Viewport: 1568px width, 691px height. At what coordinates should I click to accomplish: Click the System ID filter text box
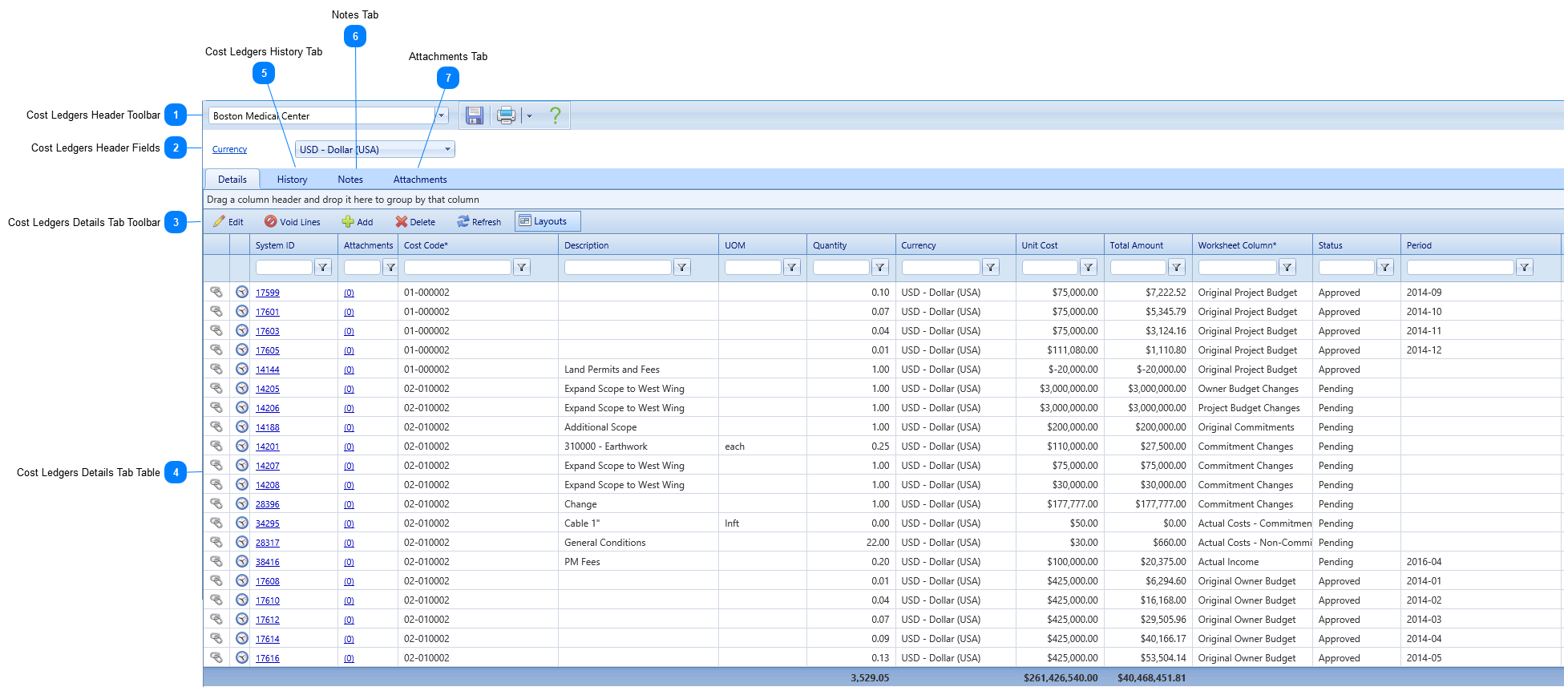(x=284, y=268)
